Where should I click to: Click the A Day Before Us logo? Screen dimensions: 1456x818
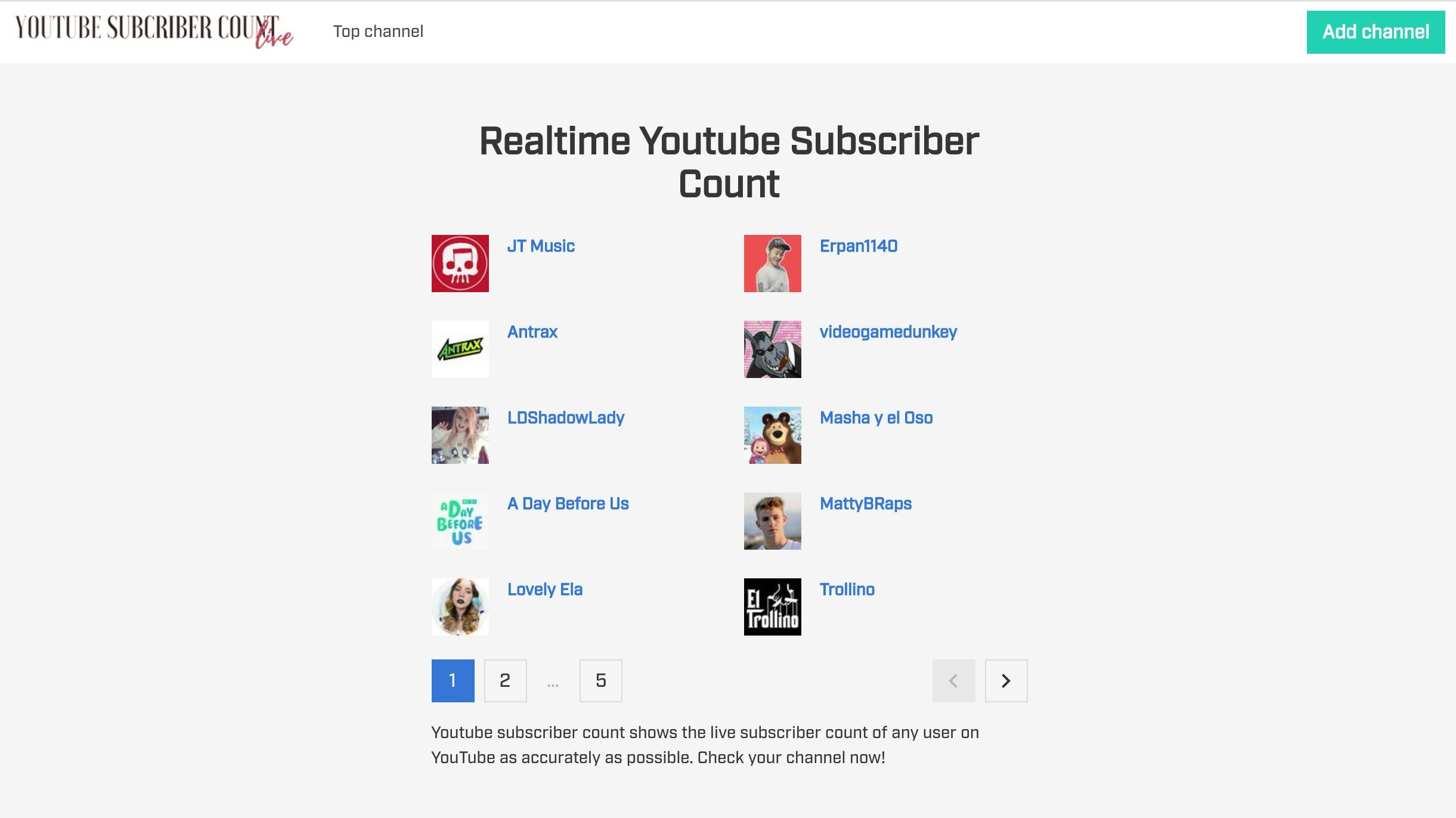(x=459, y=520)
